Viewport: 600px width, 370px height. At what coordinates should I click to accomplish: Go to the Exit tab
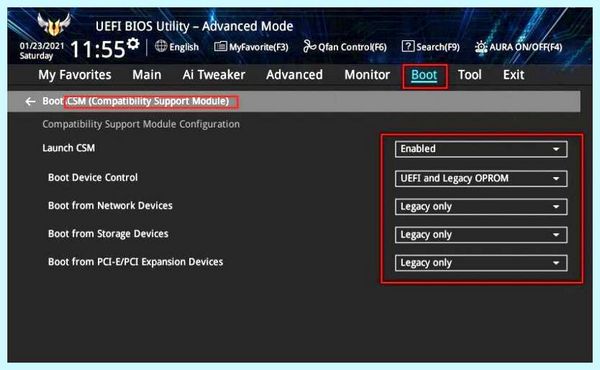(x=514, y=75)
